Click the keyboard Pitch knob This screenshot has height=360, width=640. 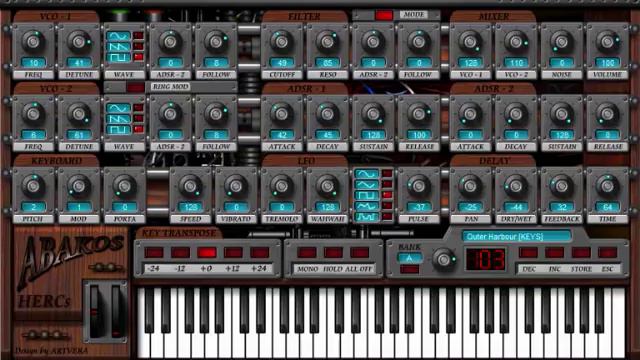pos(33,186)
